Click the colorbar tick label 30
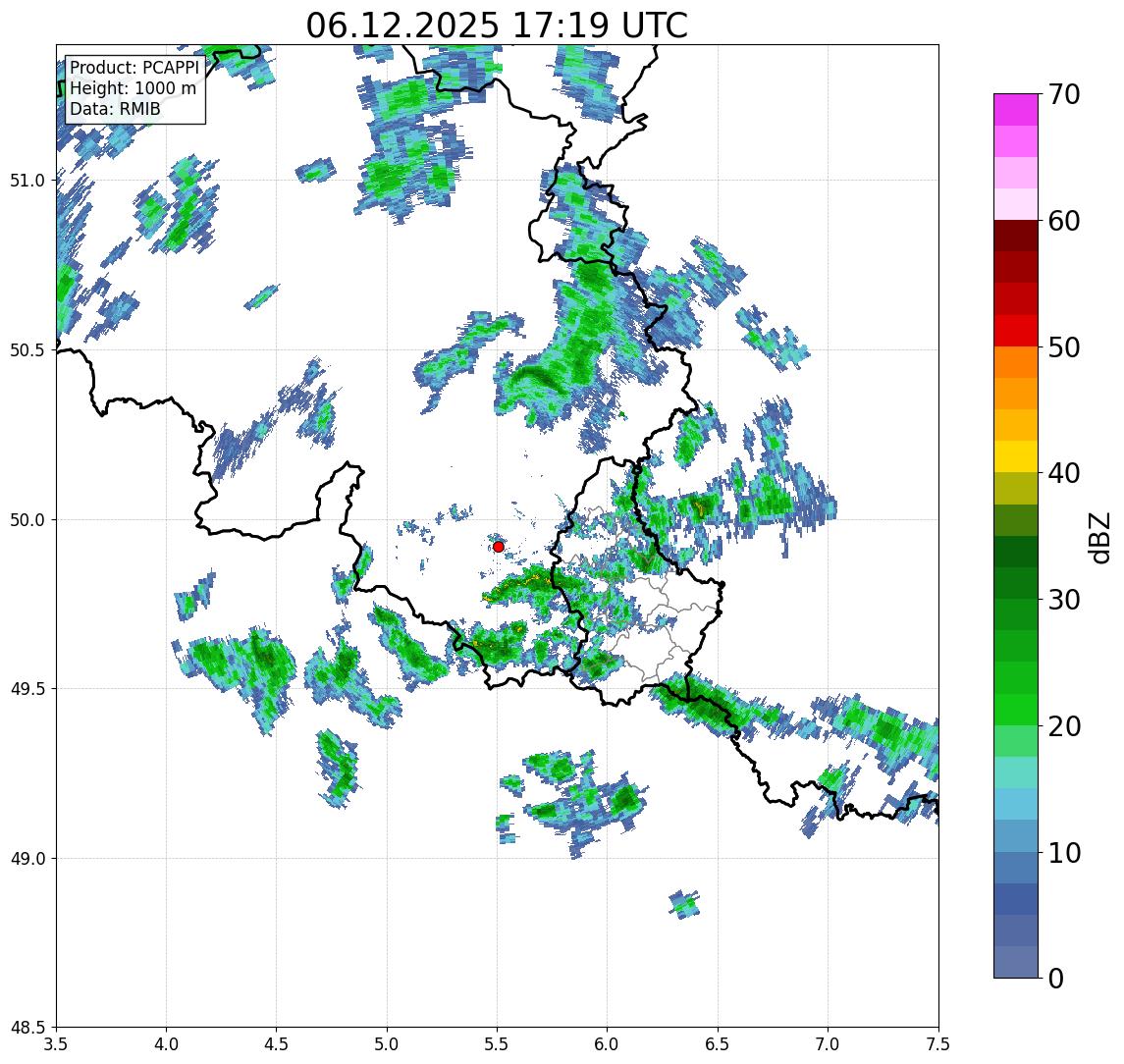The height and width of the screenshot is (1064, 1124). click(x=1064, y=600)
